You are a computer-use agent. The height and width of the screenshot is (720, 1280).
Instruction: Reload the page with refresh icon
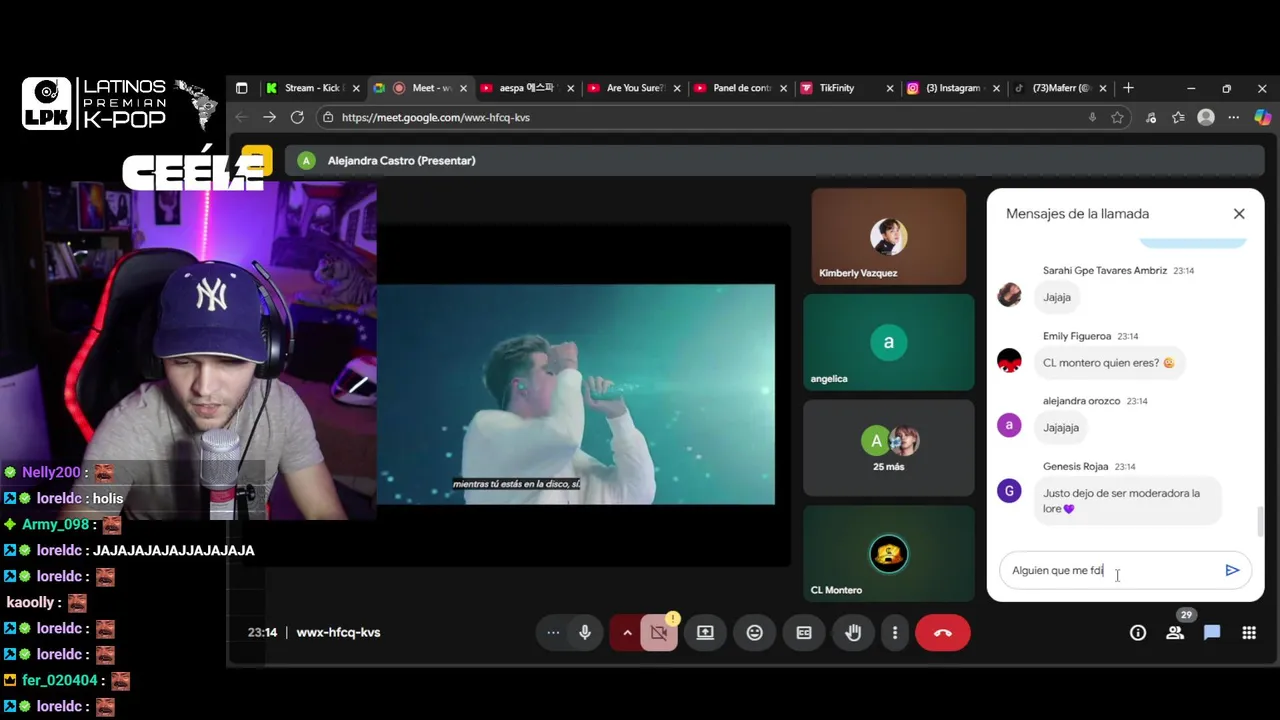point(297,117)
